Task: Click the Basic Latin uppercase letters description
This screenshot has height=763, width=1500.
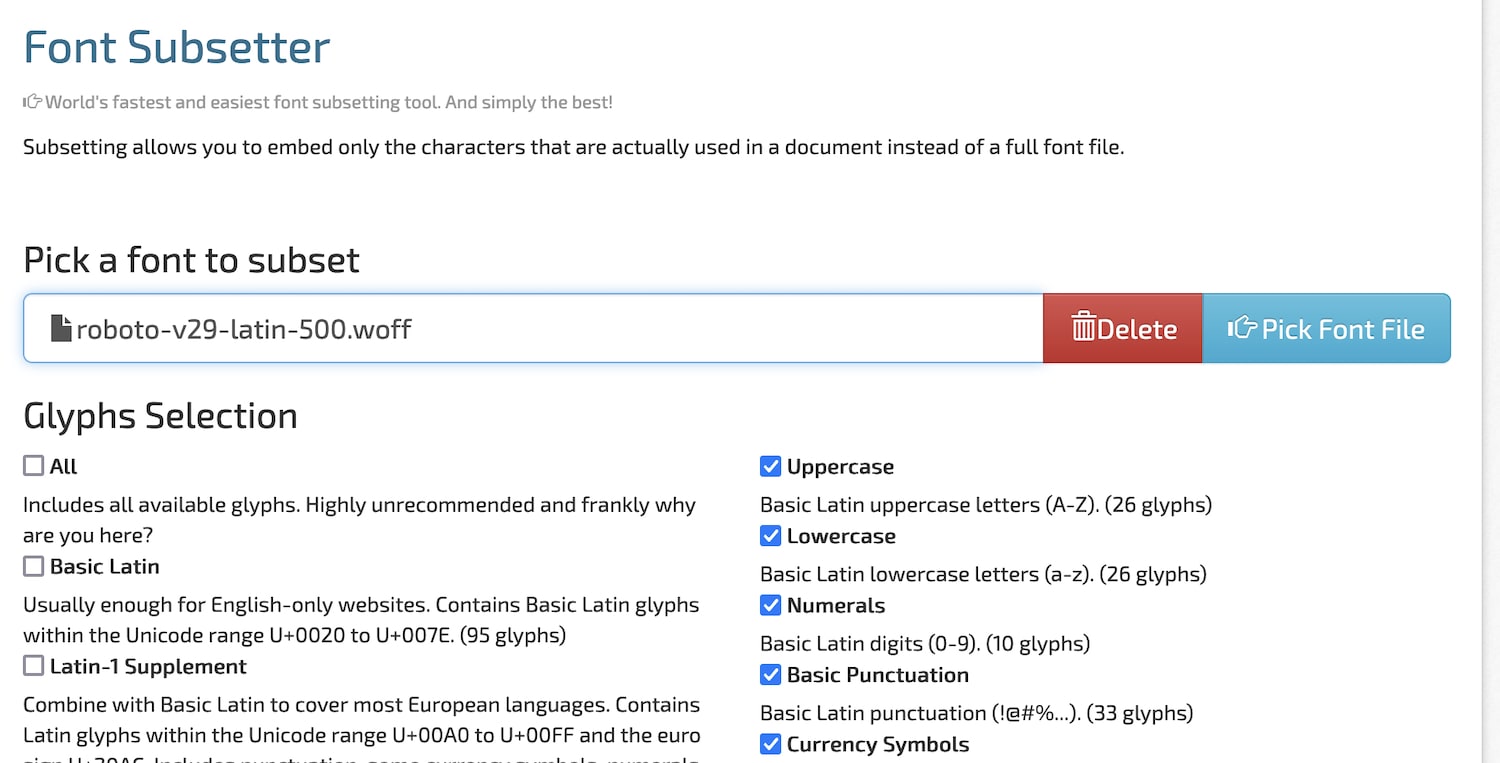Action: (985, 505)
